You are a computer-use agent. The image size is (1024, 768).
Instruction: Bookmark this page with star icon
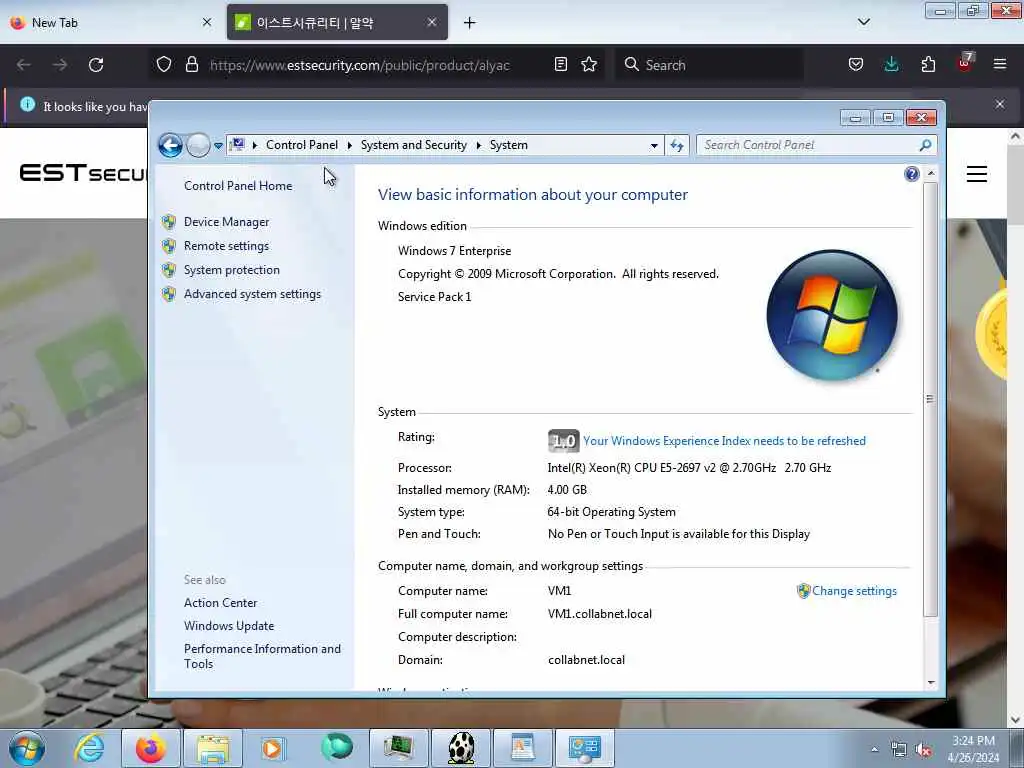589,64
